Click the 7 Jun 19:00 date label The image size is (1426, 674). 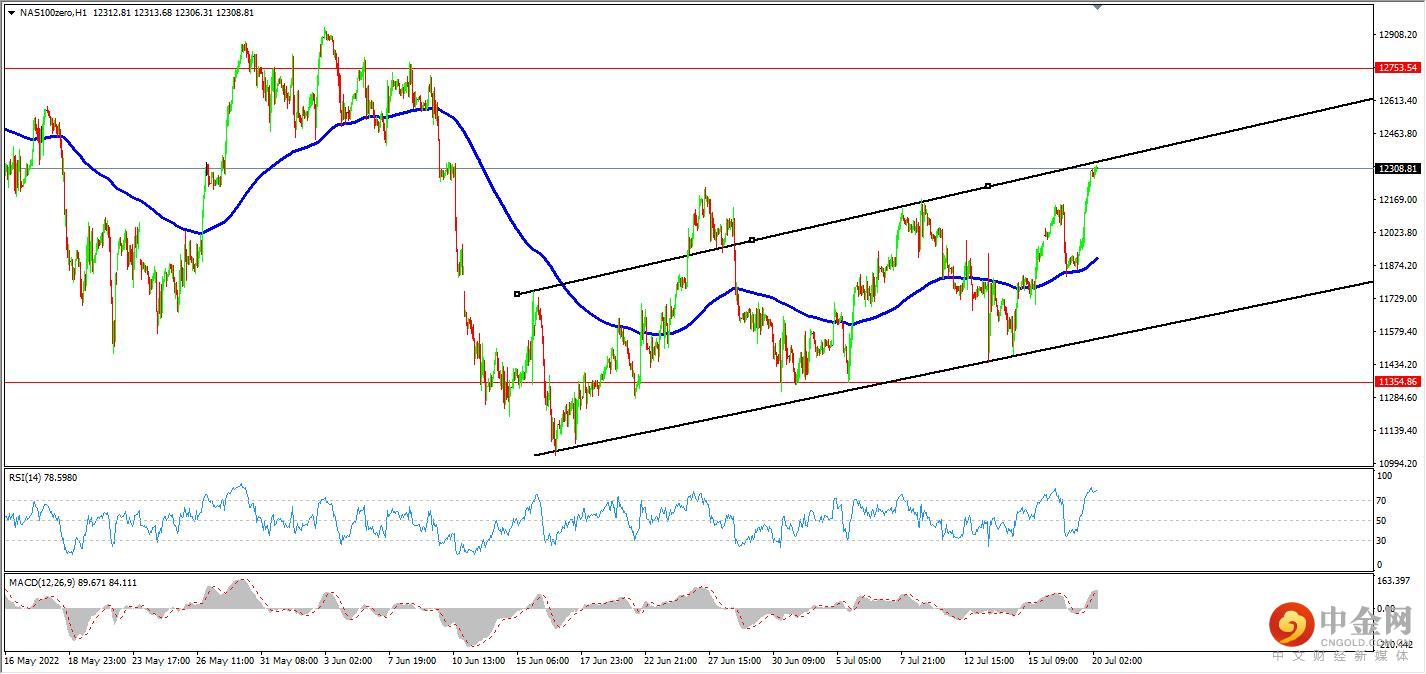[411, 661]
